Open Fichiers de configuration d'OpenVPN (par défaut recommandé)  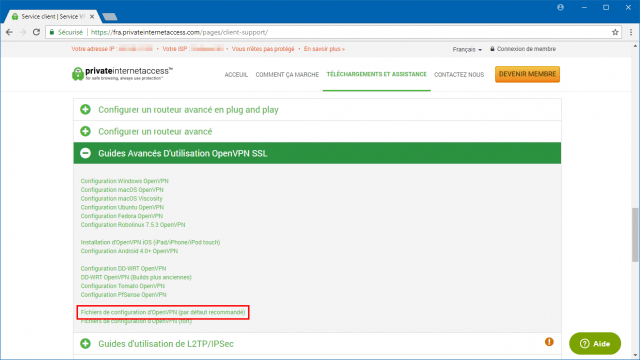163,312
